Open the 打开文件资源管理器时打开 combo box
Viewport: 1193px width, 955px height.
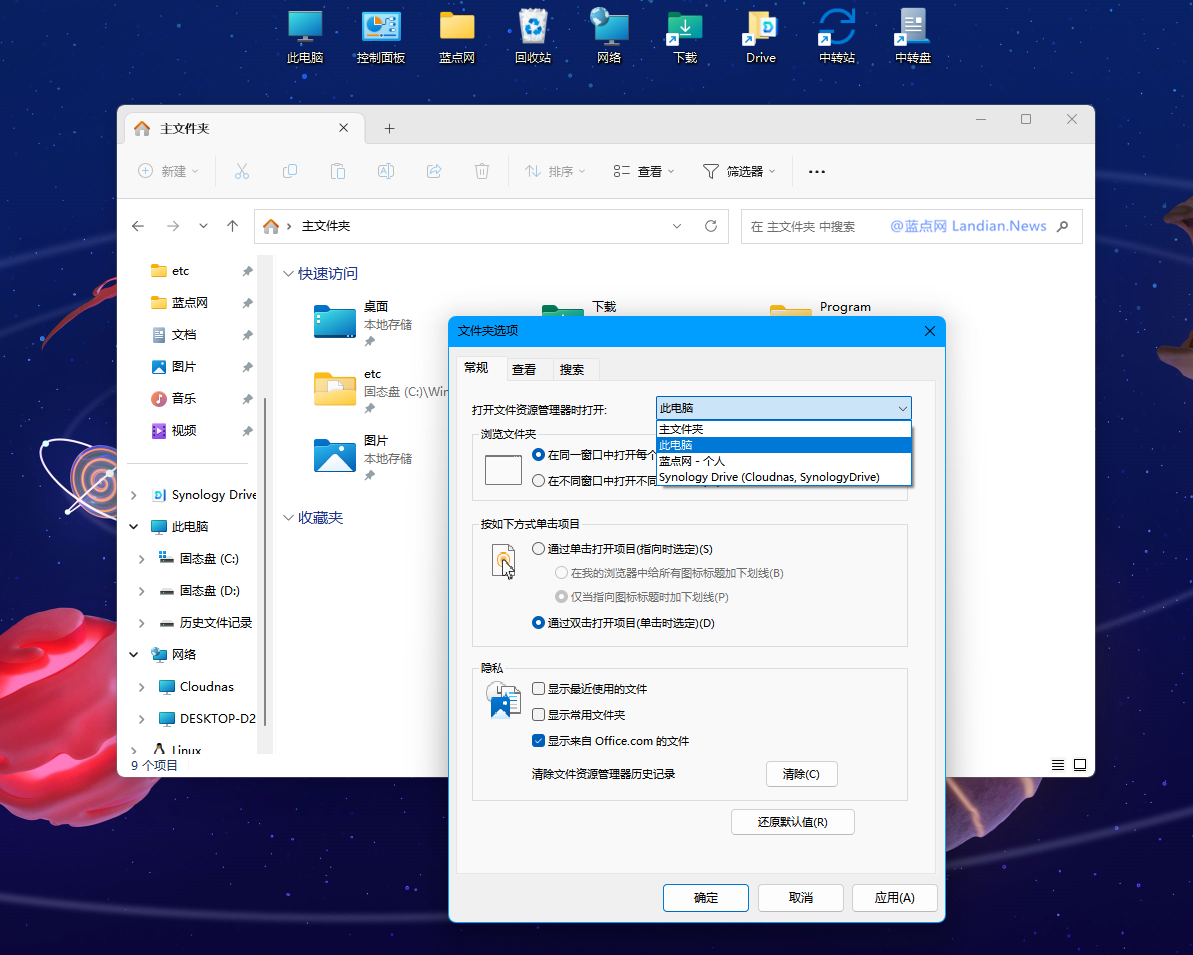tap(784, 409)
